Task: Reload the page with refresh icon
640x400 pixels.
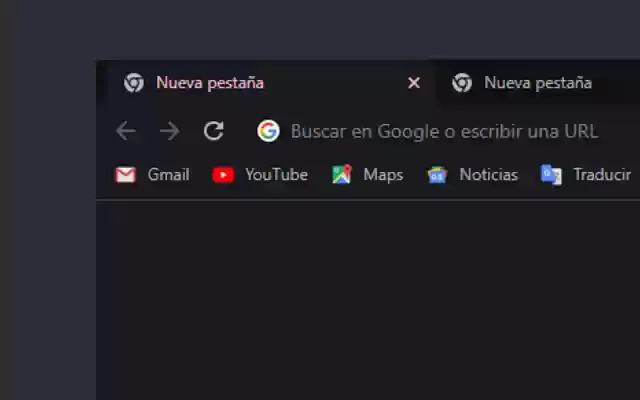Action: point(214,131)
